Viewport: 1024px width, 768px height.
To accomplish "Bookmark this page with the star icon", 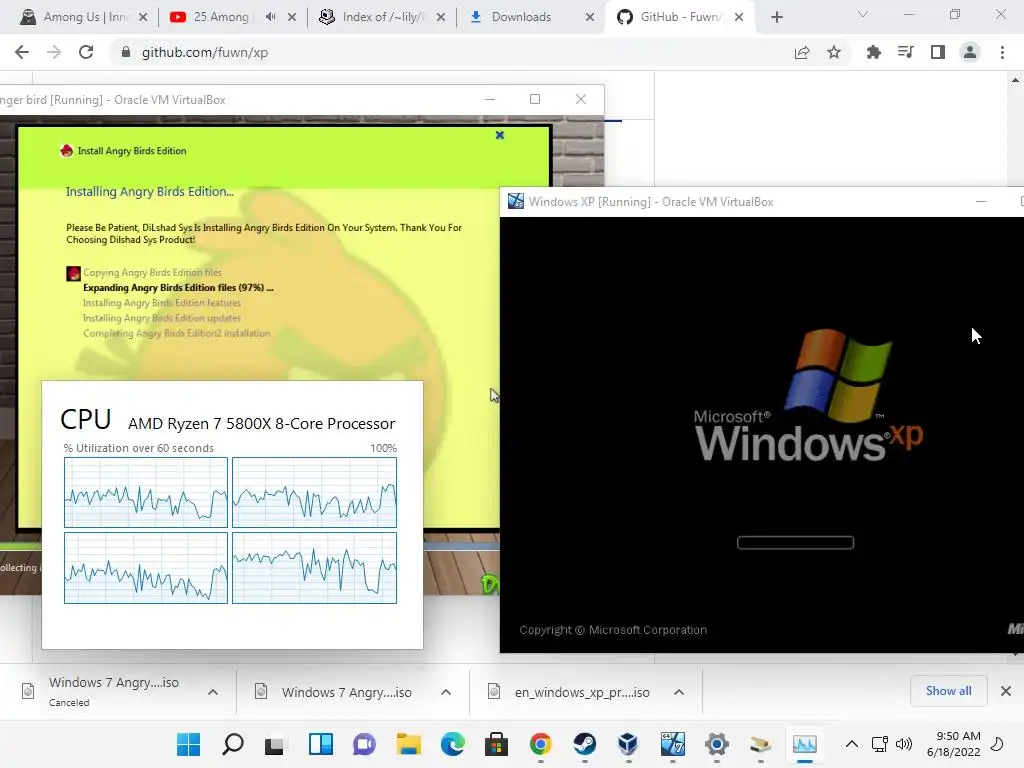I will click(x=834, y=52).
